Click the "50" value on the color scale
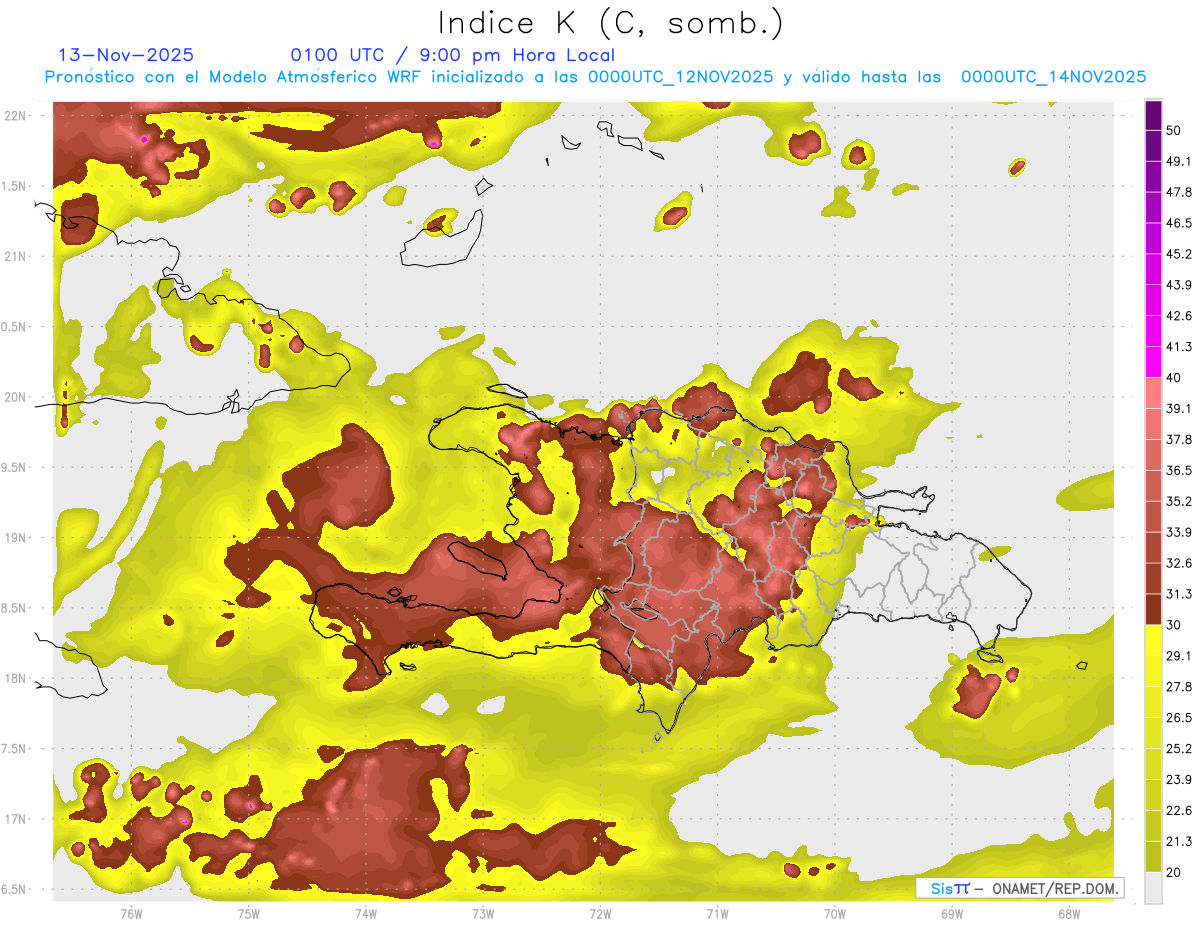Viewport: 1200px width, 927px height. (x=1174, y=130)
